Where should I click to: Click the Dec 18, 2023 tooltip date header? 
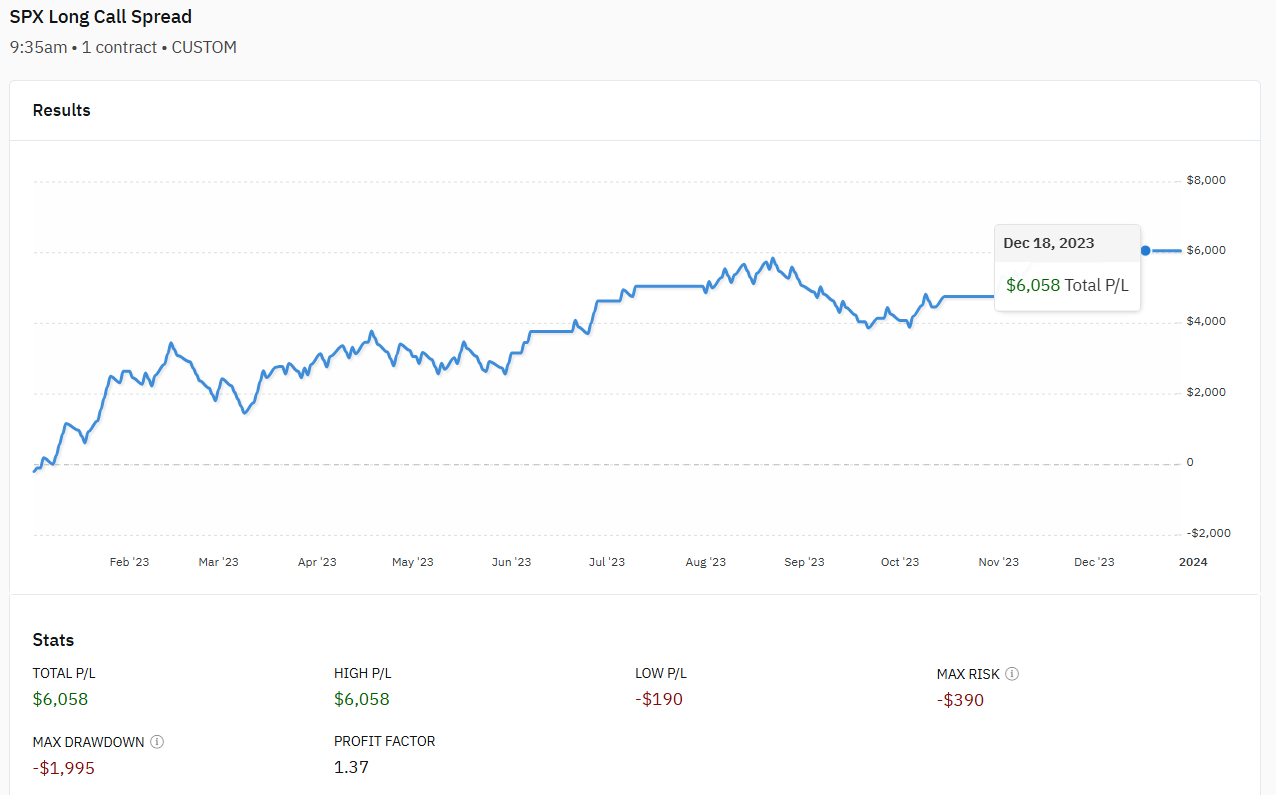[1049, 243]
